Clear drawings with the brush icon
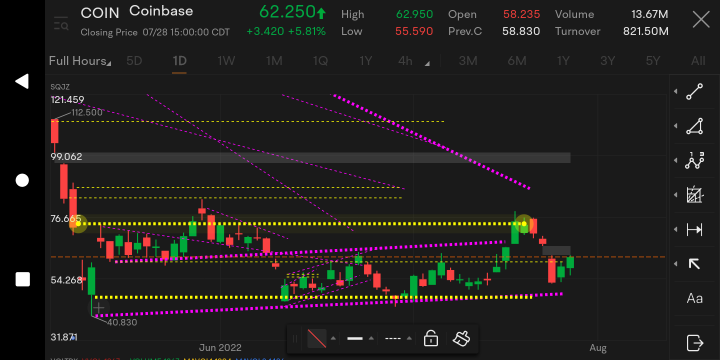 461,339
